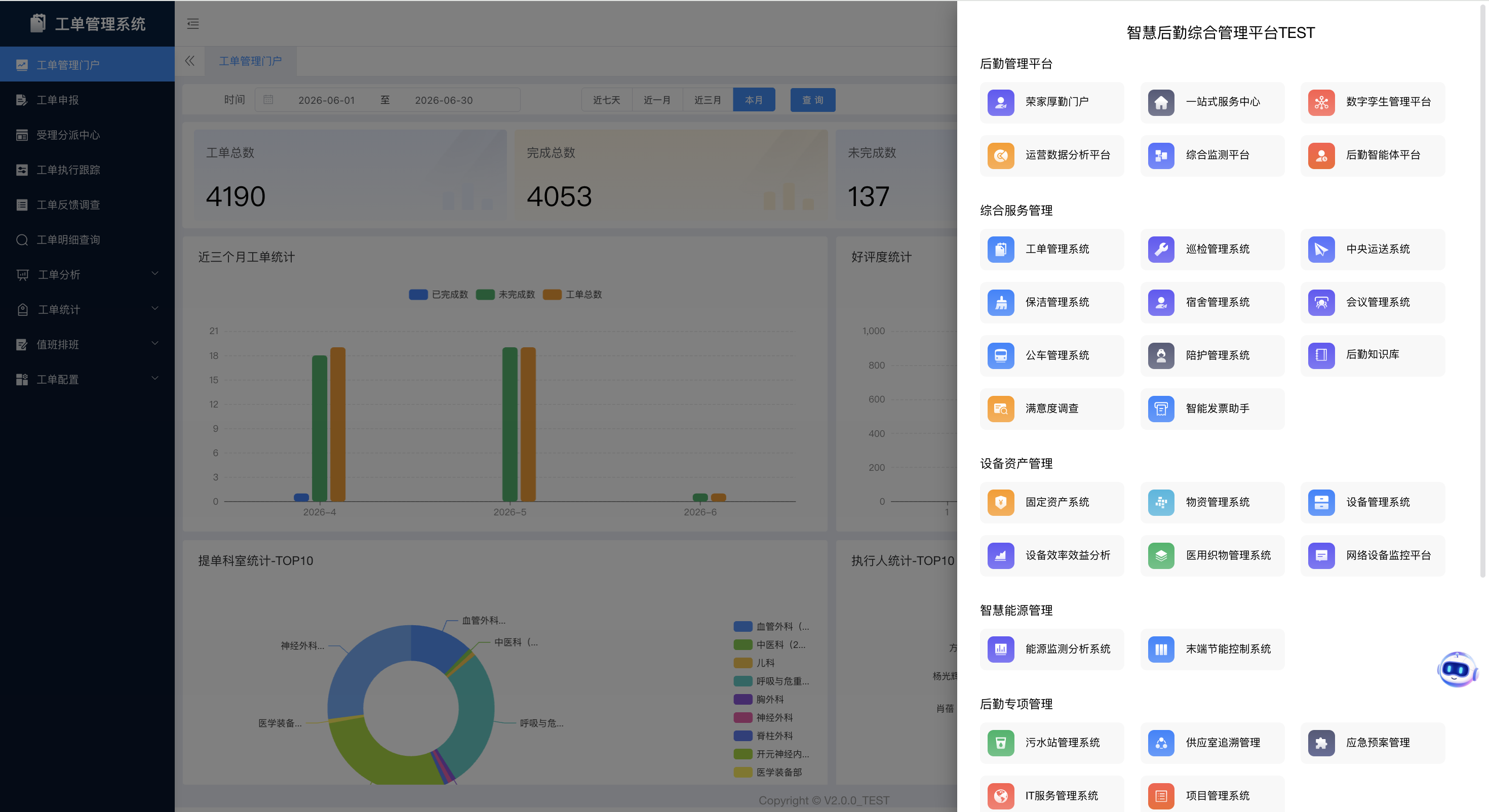Click the 污水站管理系统 icon
1489x812 pixels.
(x=1001, y=743)
